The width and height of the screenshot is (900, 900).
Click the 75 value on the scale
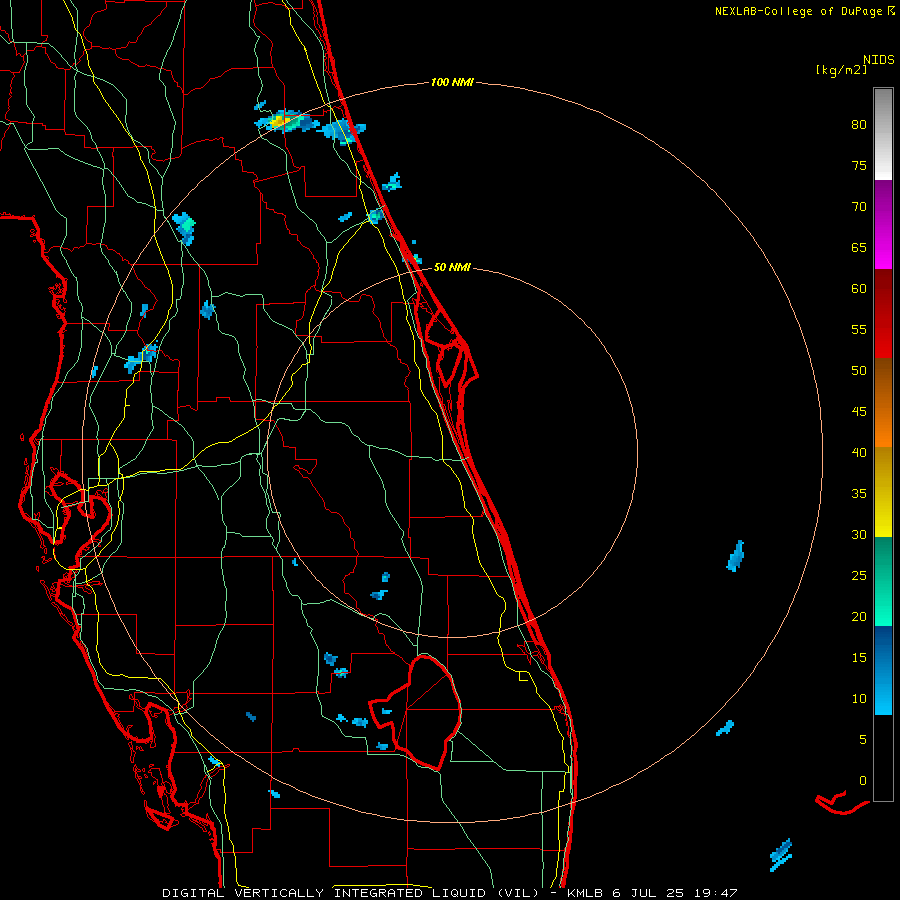[859, 166]
